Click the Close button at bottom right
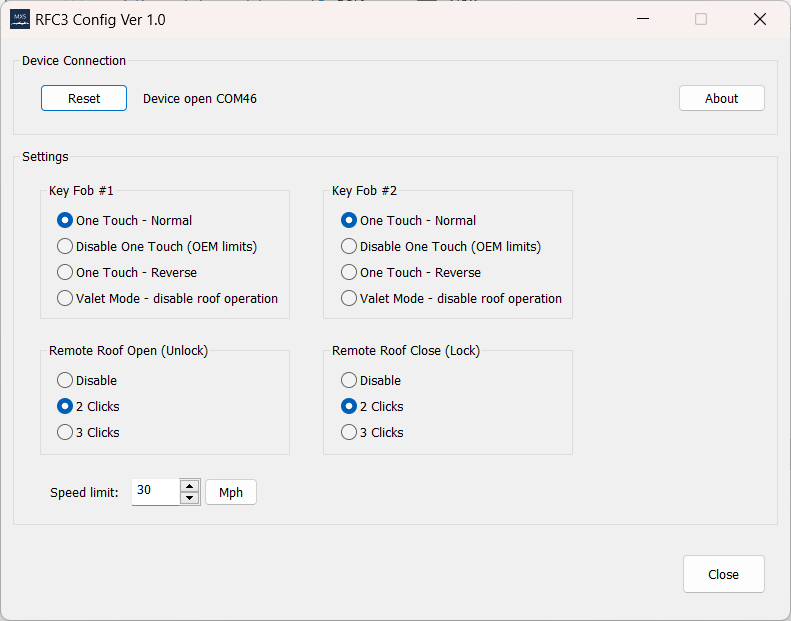 click(x=723, y=574)
